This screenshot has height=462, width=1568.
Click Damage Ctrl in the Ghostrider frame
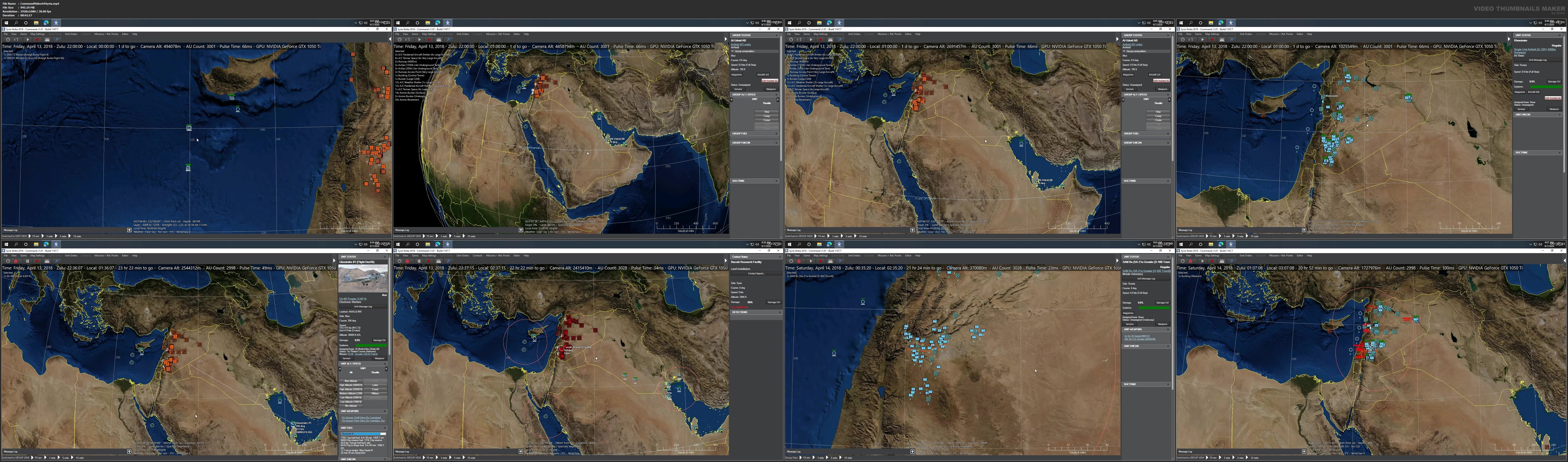click(379, 340)
